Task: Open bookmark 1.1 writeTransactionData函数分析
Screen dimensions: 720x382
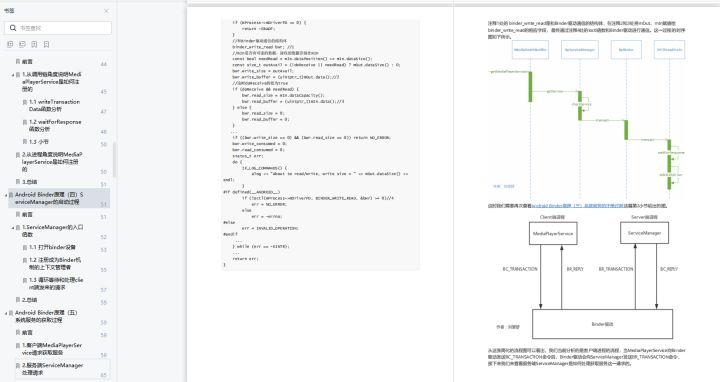Action: coord(54,106)
